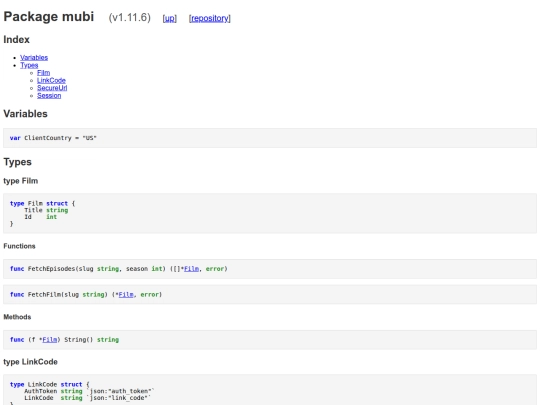Click the Types section heading
Viewport: 540px width, 405px height.
pos(18,162)
